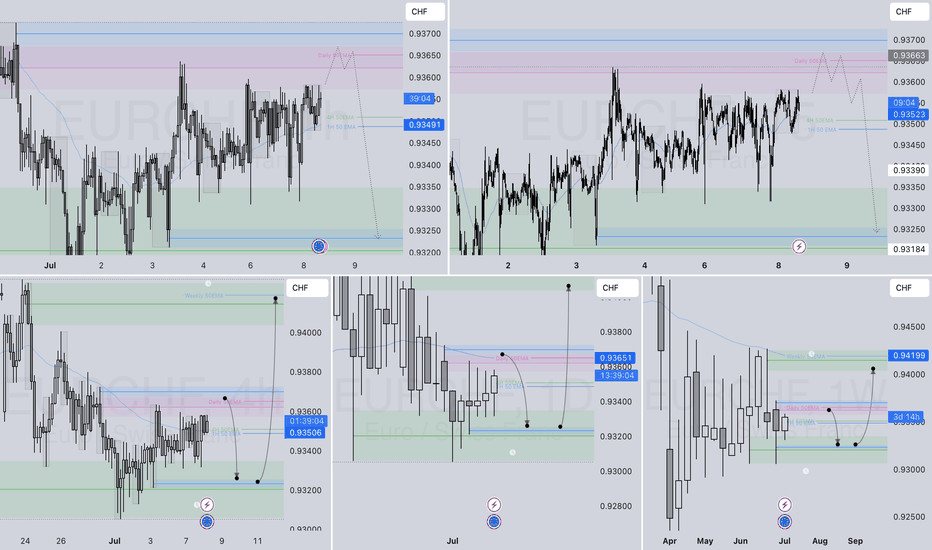Click the Jun label on 1W time axis

[x=741, y=541]
